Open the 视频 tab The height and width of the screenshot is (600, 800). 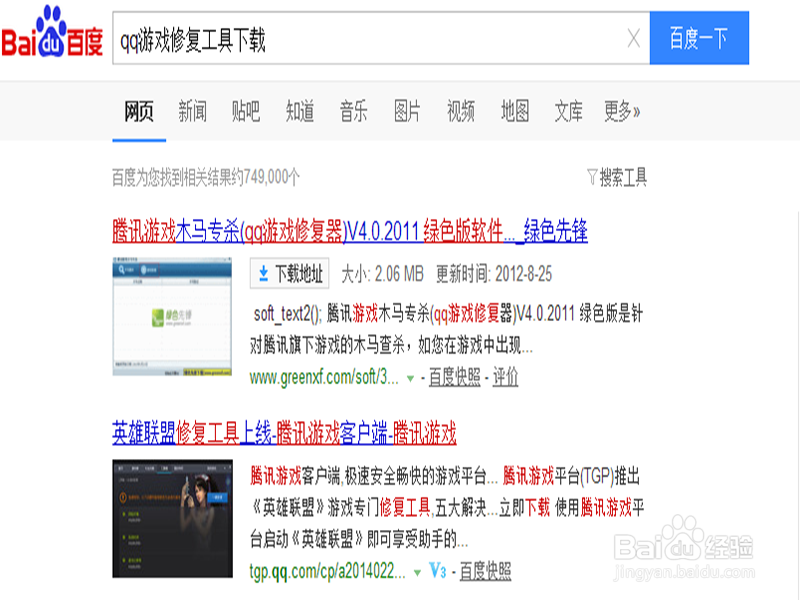(461, 111)
